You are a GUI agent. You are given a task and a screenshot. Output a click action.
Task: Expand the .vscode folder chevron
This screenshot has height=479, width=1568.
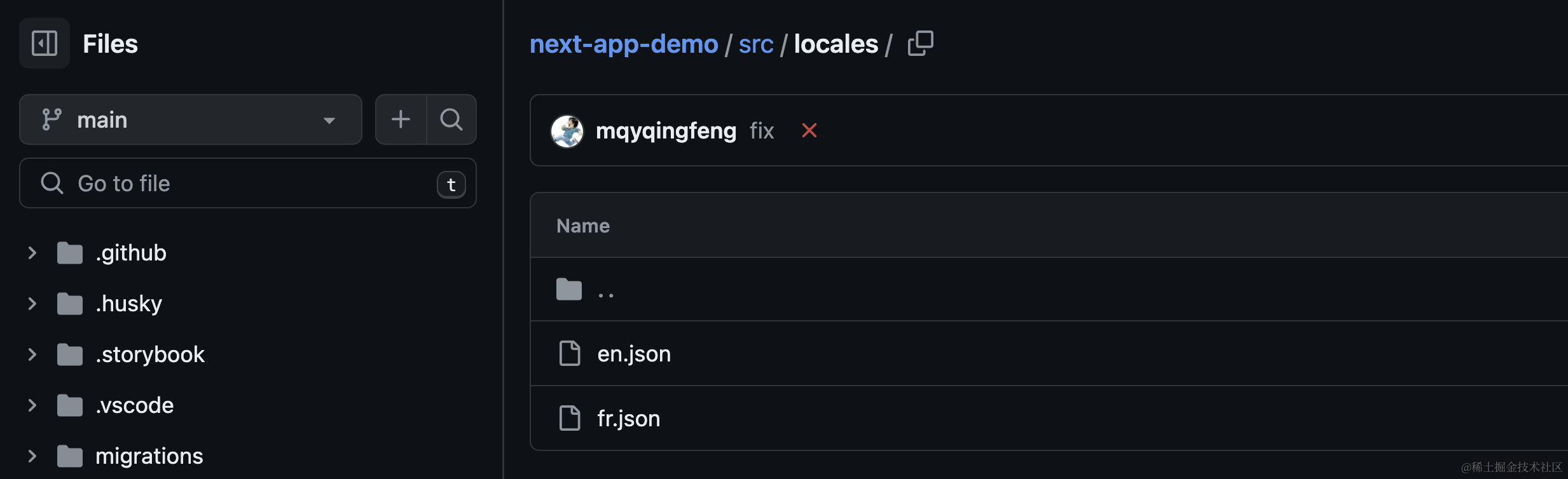point(32,405)
